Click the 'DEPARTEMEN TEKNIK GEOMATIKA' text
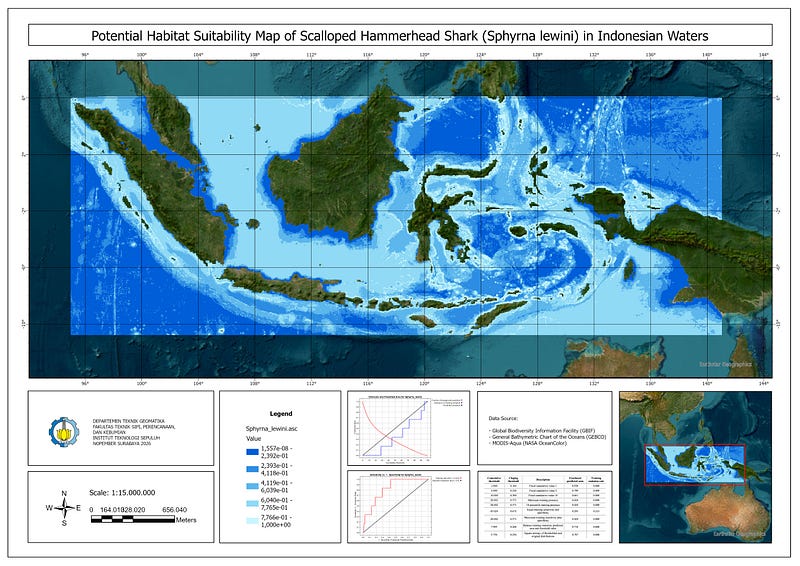 click(129, 422)
